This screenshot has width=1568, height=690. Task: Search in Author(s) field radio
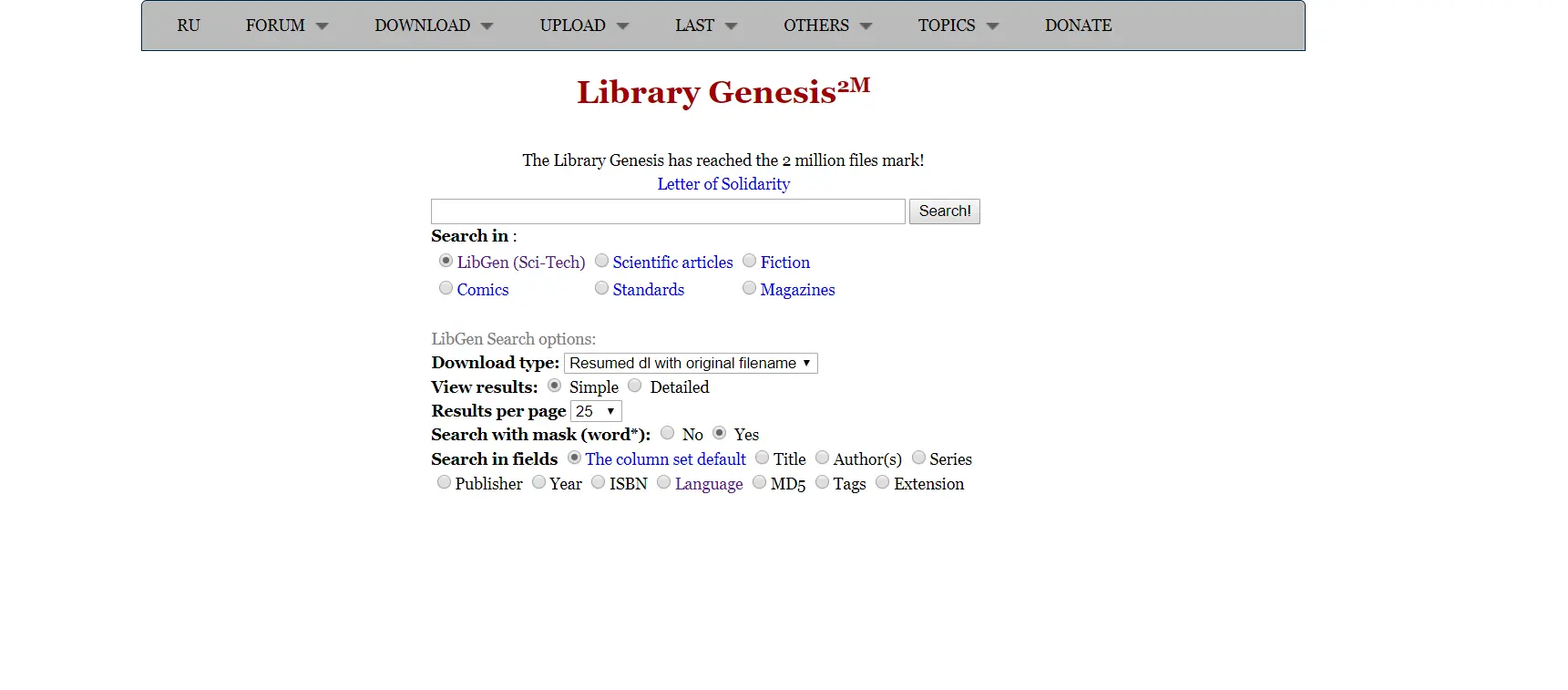pos(823,458)
